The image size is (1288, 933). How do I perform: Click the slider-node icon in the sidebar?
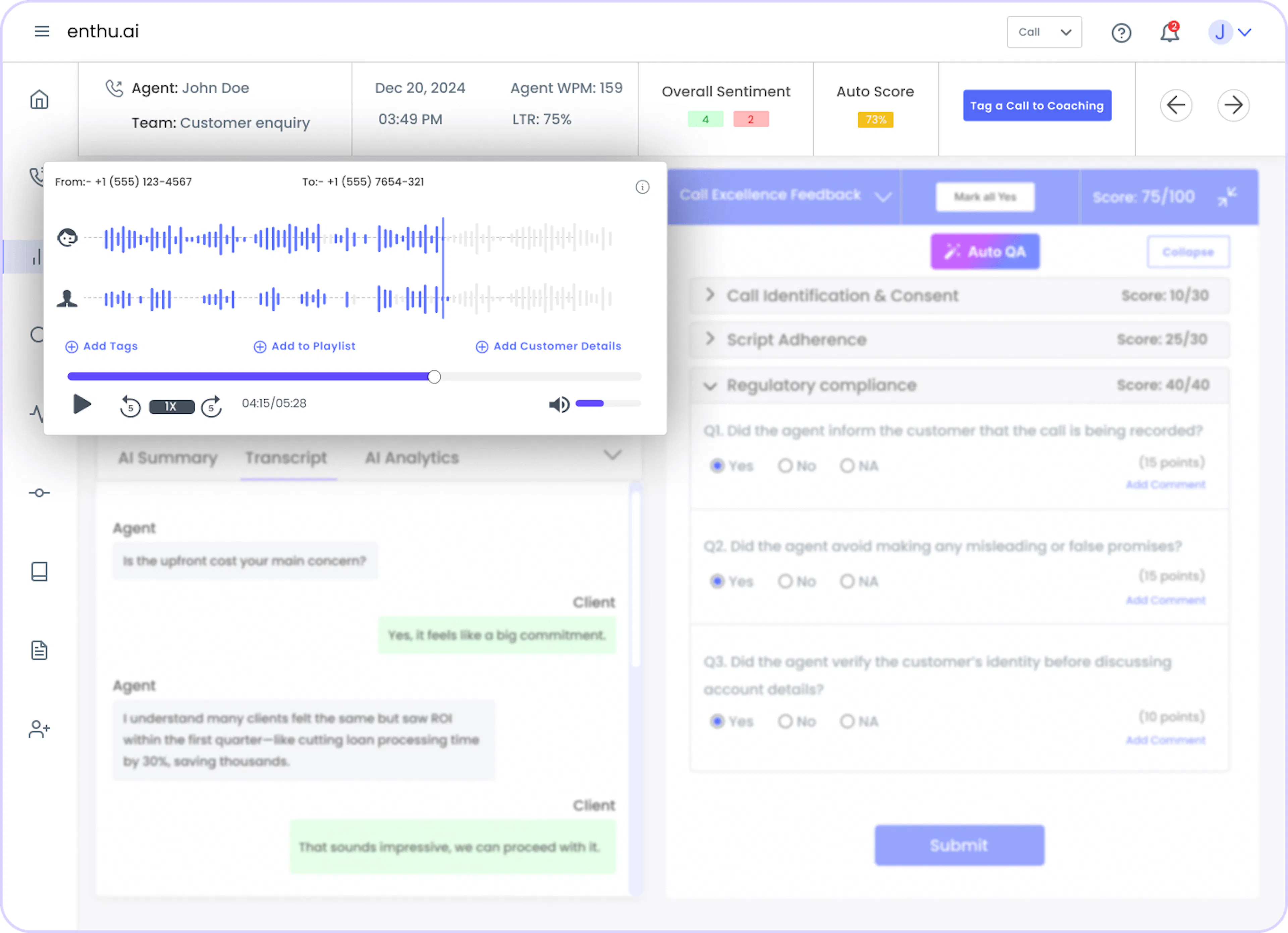[39, 493]
